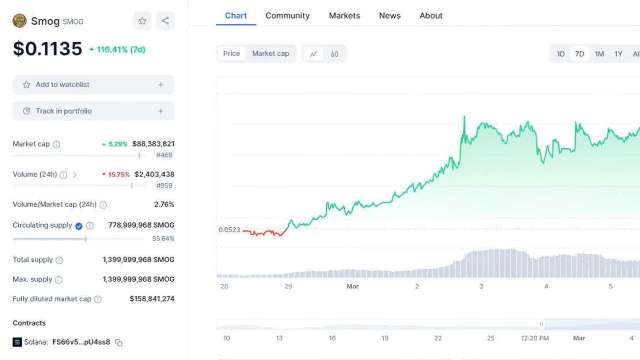
Task: Open the Community tab
Action: [x=287, y=16]
